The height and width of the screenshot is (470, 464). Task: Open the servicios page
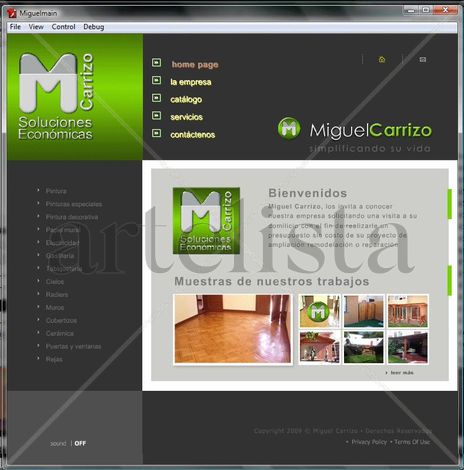point(186,117)
